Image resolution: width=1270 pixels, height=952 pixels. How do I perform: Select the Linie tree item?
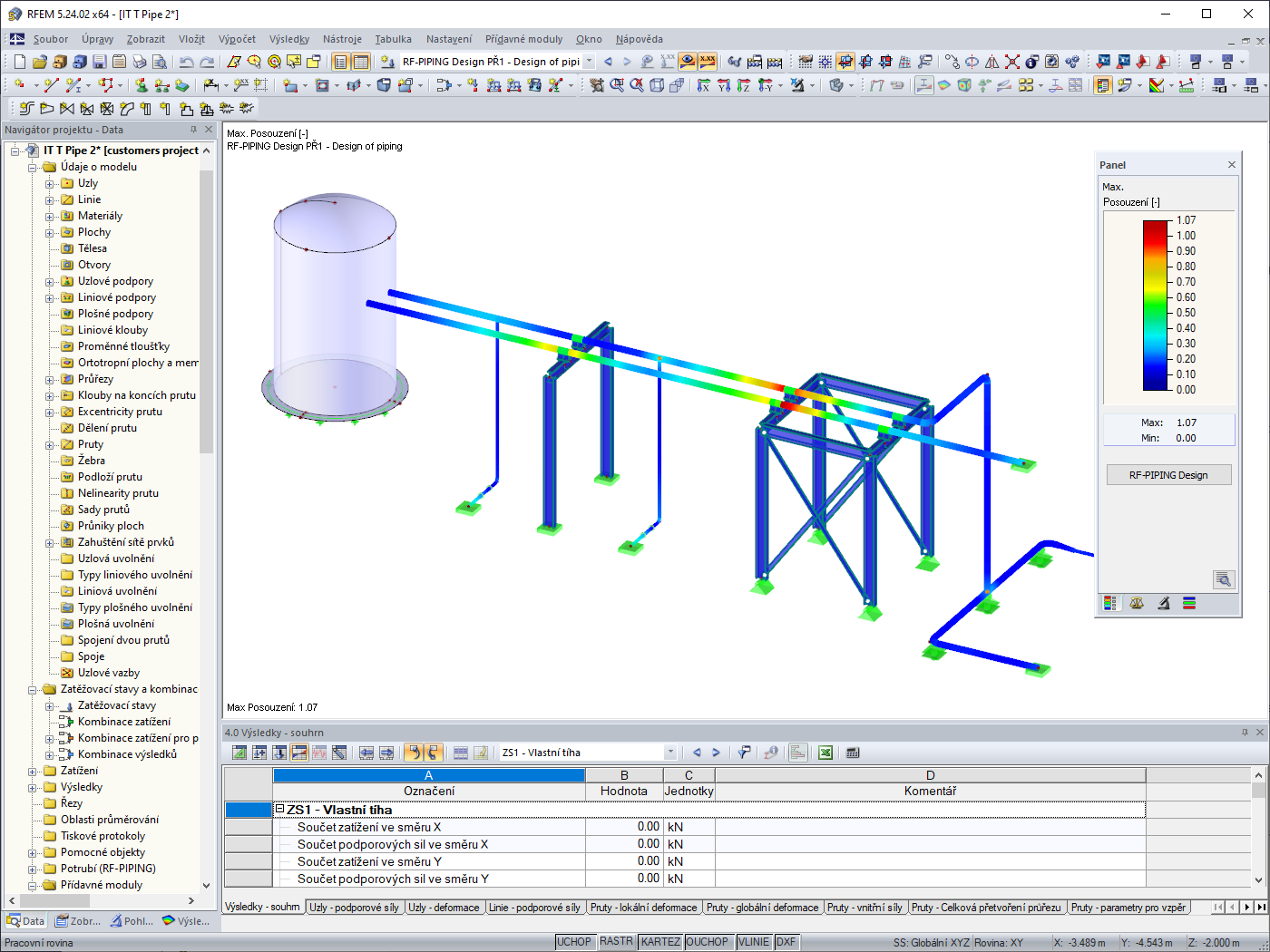coord(89,199)
